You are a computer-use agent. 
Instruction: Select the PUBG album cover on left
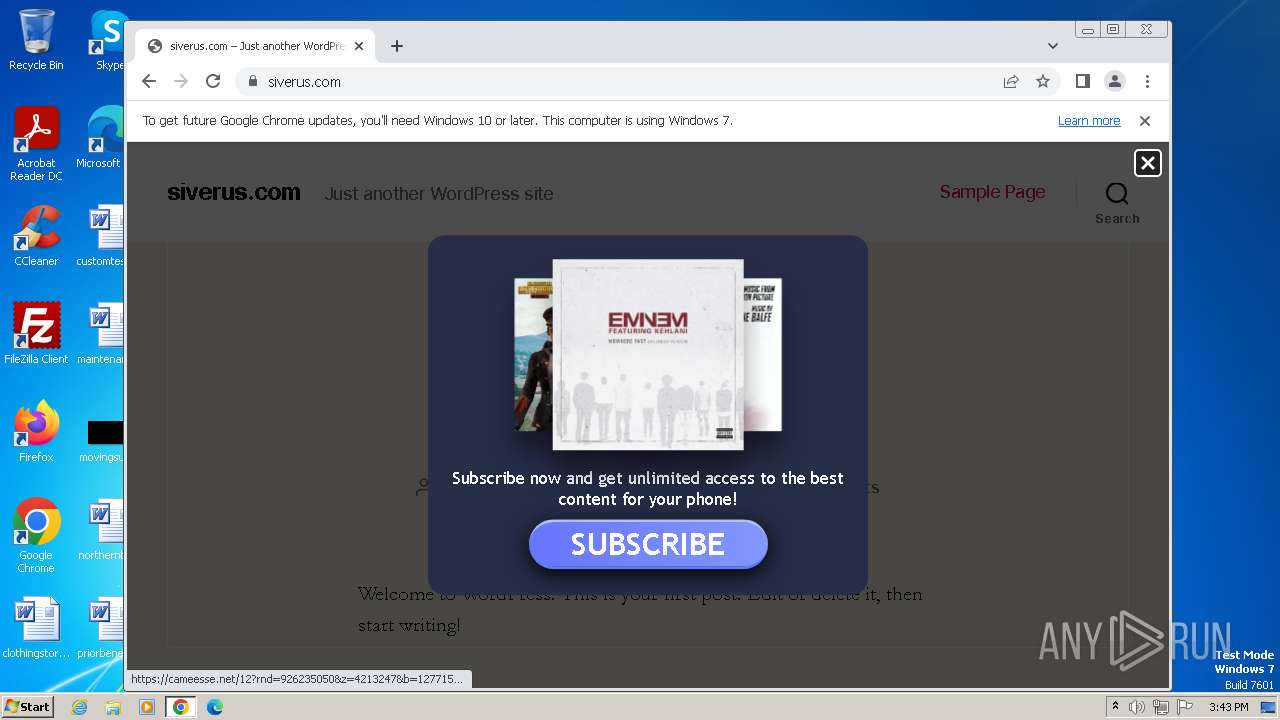tap(533, 354)
